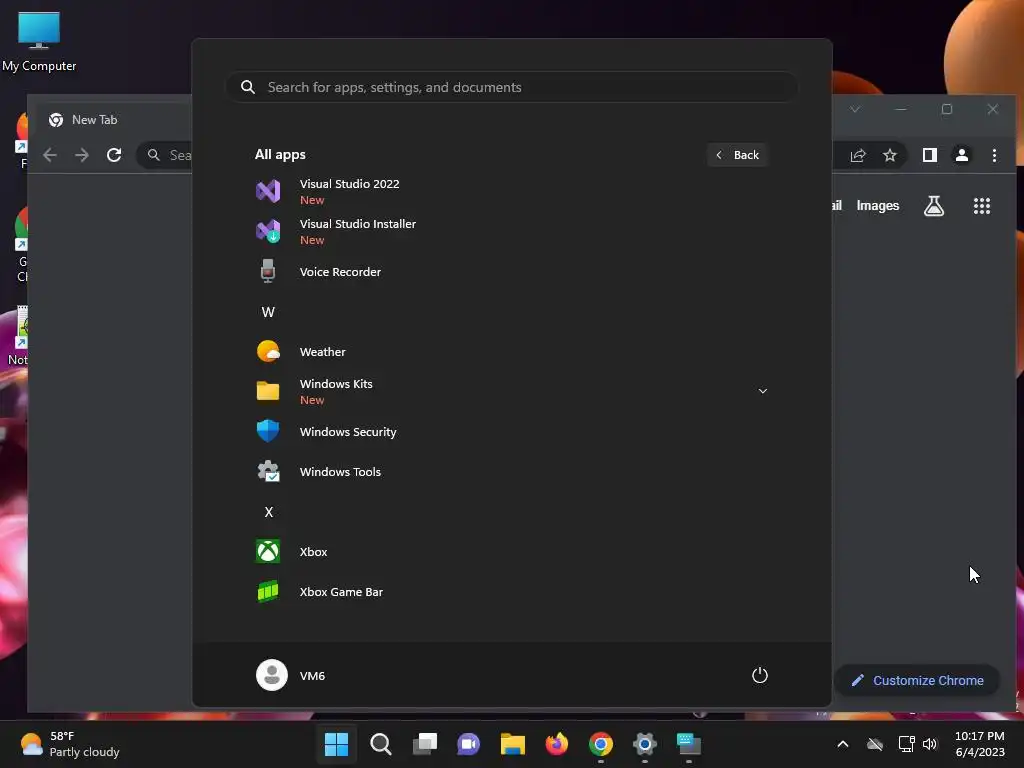Open clock and date flyout
Viewport: 1024px width, 768px height.
(x=980, y=744)
